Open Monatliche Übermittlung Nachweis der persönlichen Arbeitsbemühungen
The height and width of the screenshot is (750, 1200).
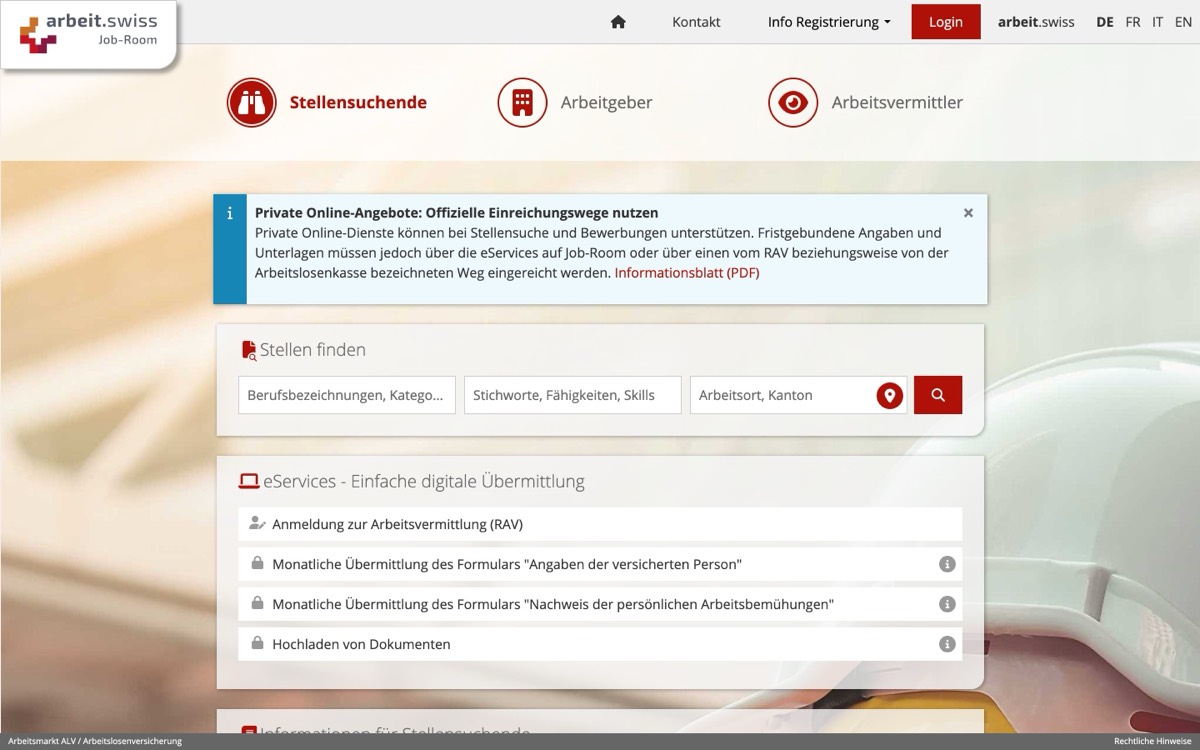point(600,604)
